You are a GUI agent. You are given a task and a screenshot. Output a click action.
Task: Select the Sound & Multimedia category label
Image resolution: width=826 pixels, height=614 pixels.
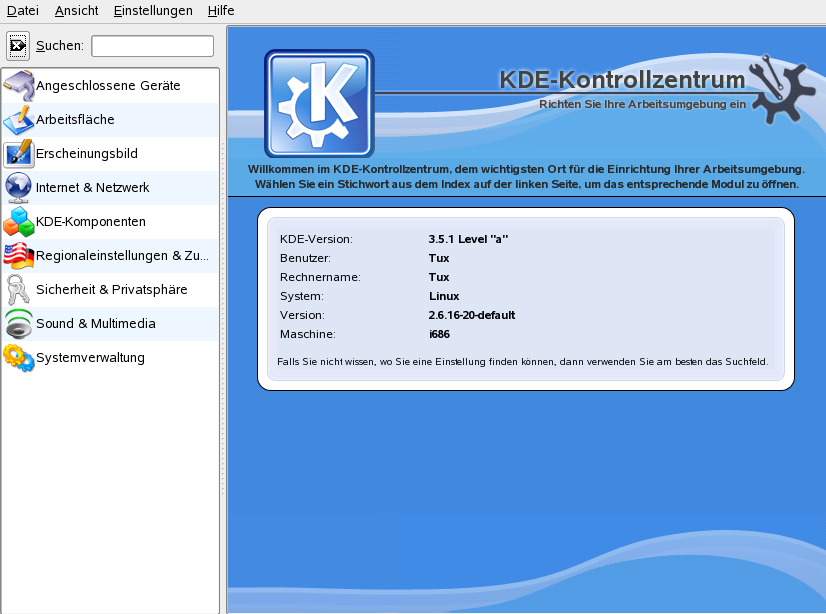pyautogui.click(x=96, y=323)
